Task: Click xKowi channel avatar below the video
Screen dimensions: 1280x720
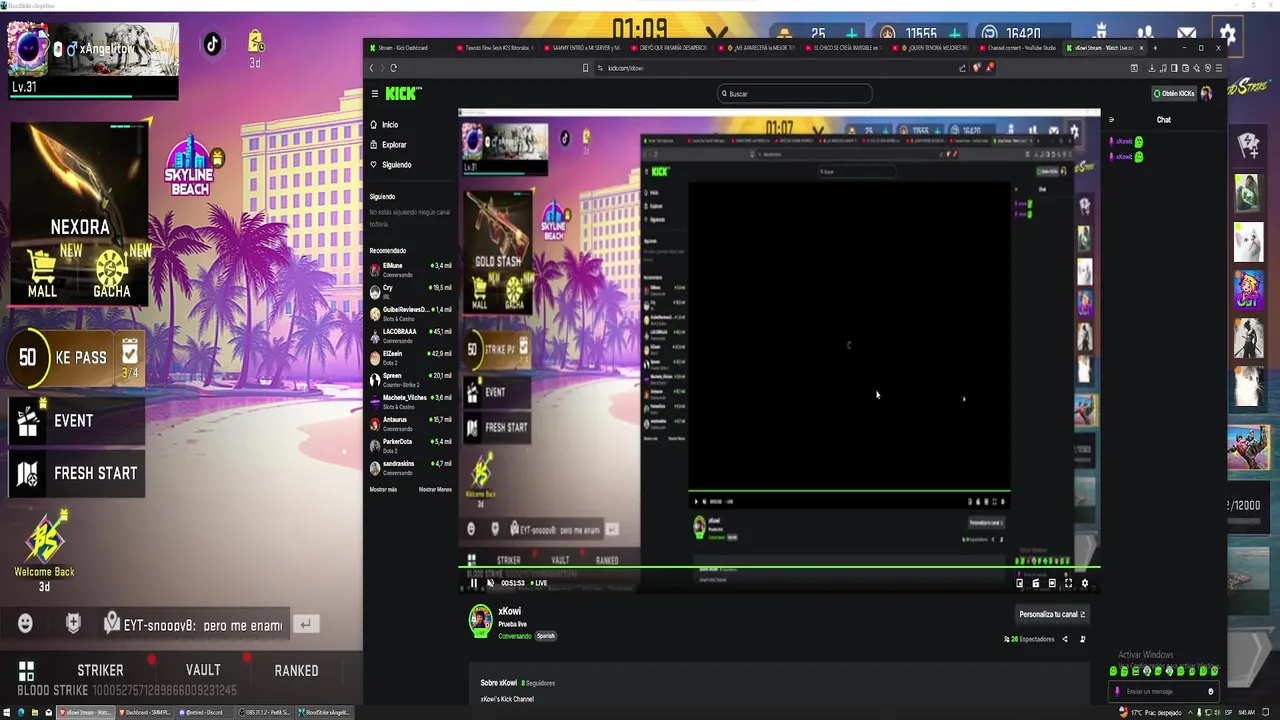Action: click(x=481, y=620)
